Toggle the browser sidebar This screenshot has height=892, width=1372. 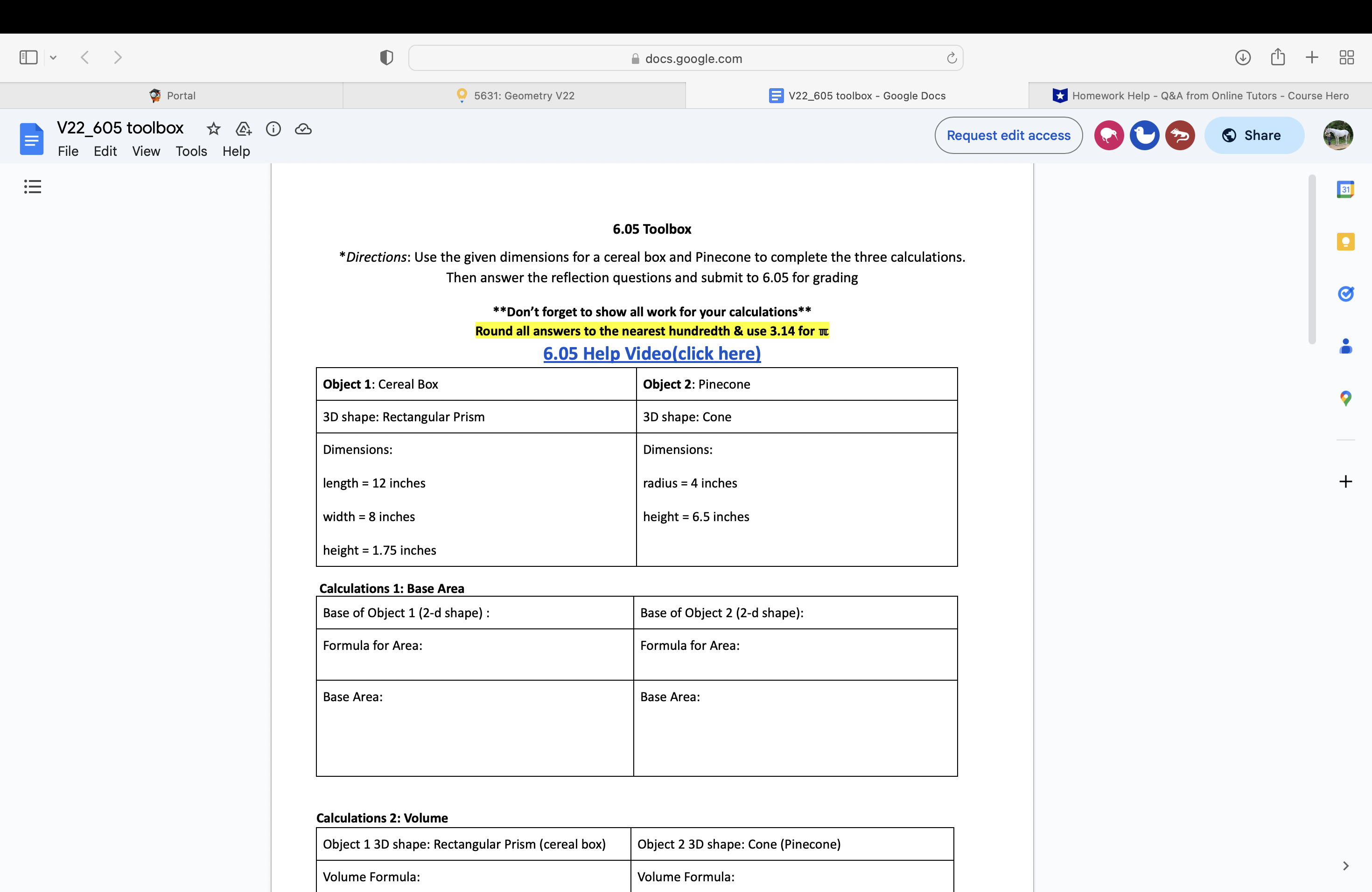[28, 57]
